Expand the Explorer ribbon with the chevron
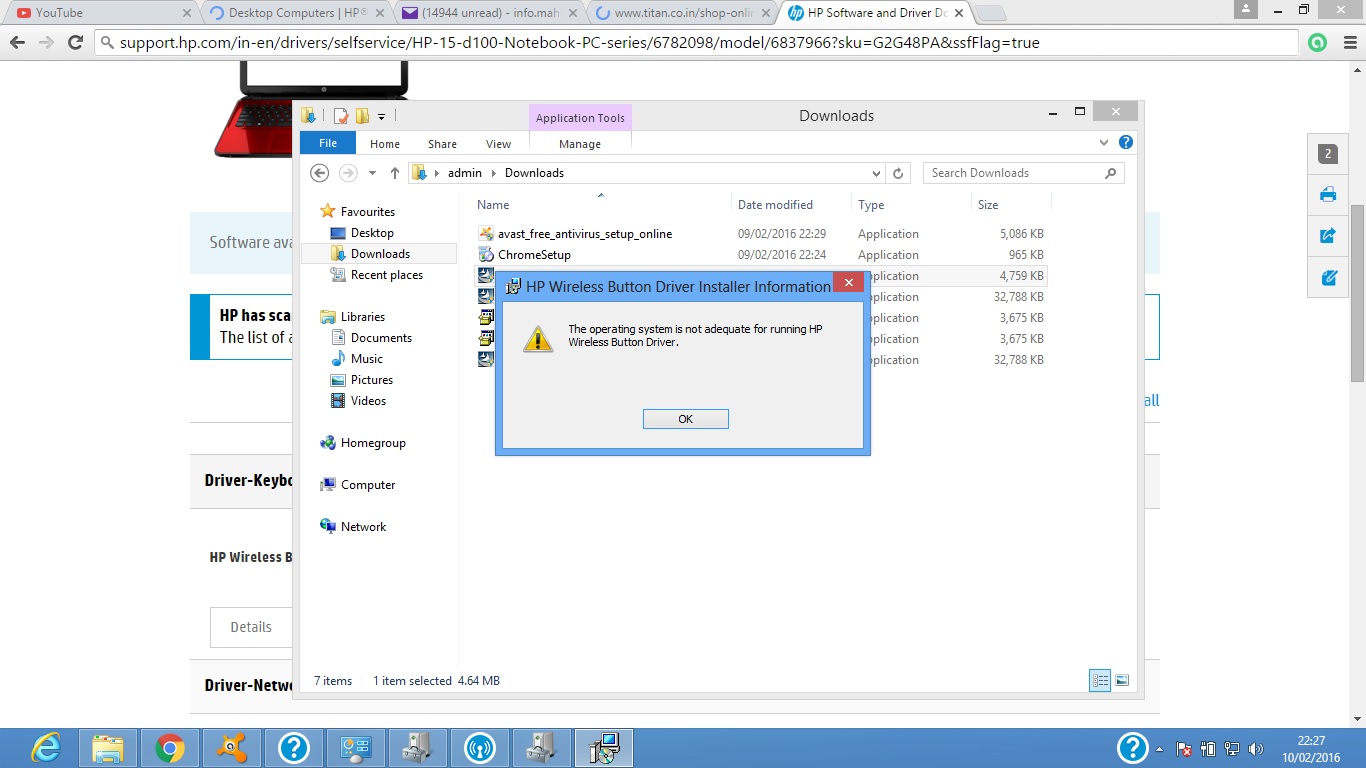This screenshot has width=1366, height=768. 1104,143
